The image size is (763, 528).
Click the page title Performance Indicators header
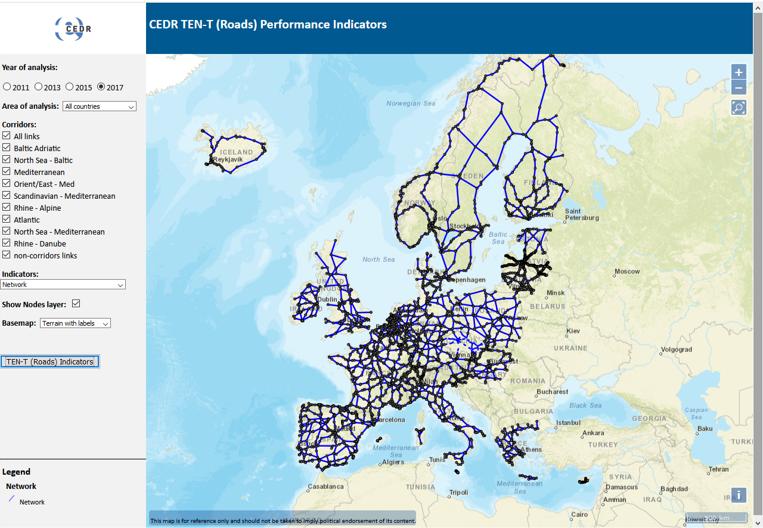coord(268,24)
